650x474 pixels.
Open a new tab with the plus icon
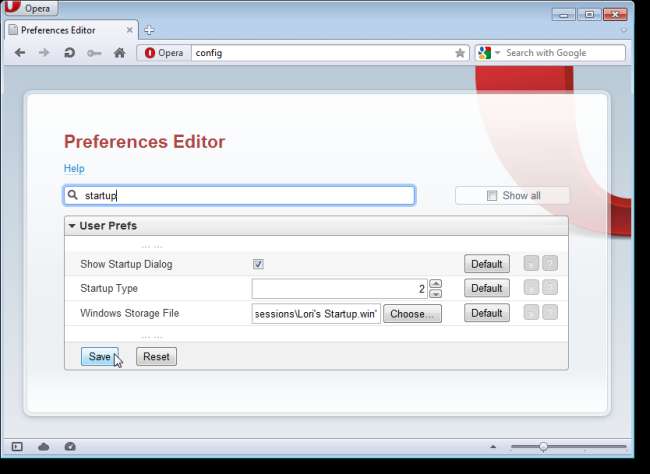tap(149, 30)
